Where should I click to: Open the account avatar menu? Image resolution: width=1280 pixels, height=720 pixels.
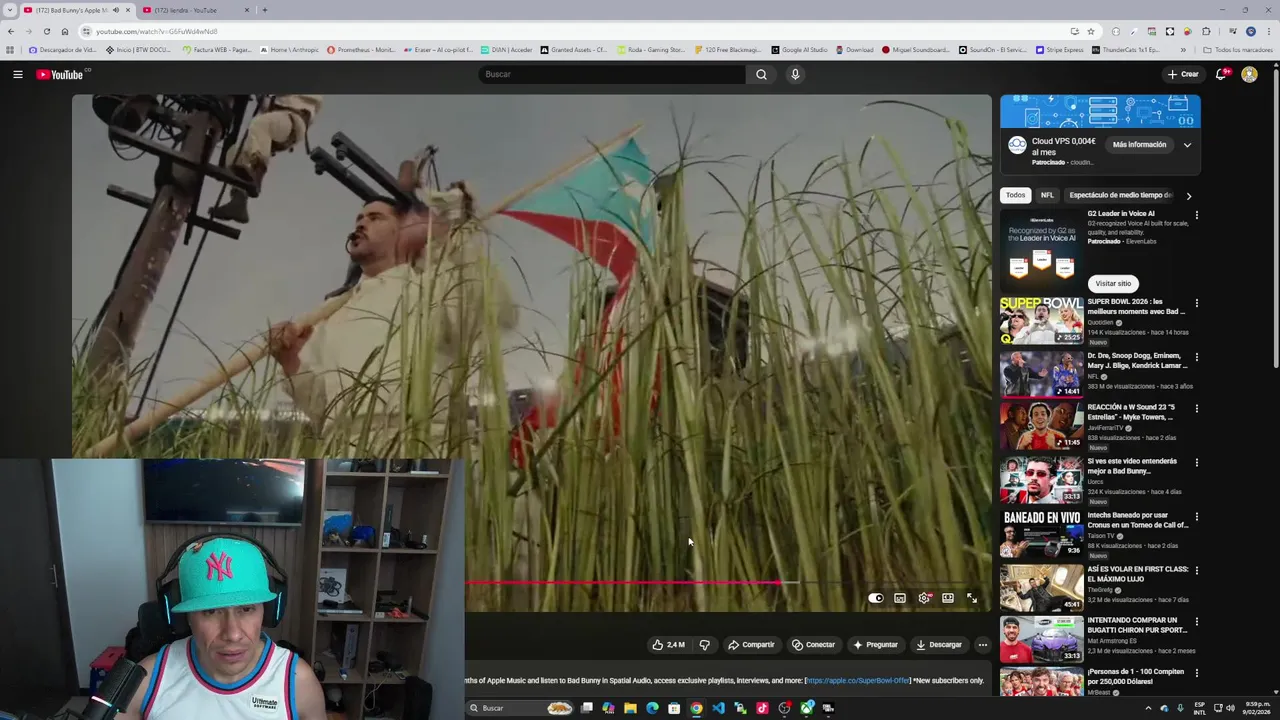pos(1249,74)
